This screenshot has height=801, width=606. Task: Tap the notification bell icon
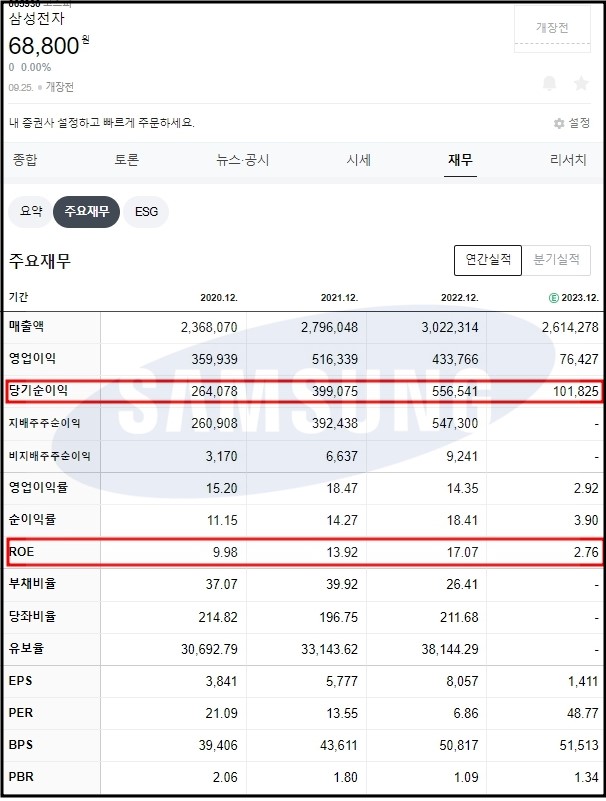(x=549, y=83)
